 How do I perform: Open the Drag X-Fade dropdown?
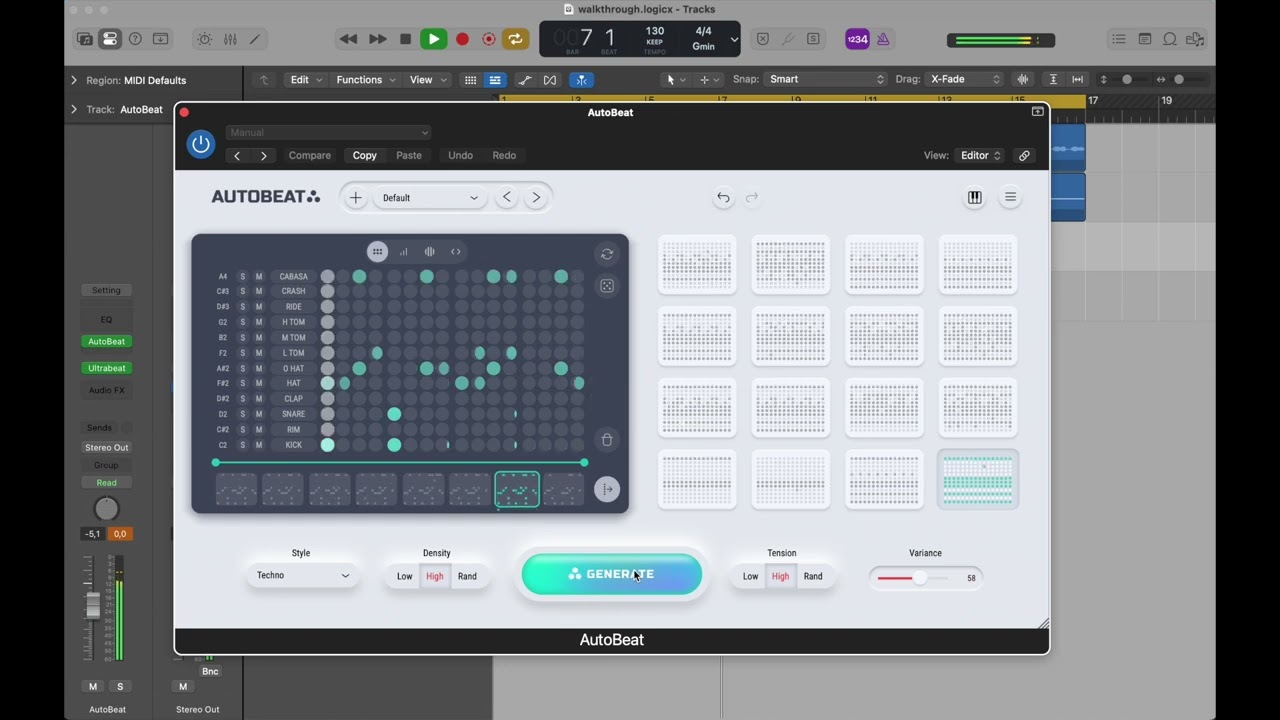point(964,79)
